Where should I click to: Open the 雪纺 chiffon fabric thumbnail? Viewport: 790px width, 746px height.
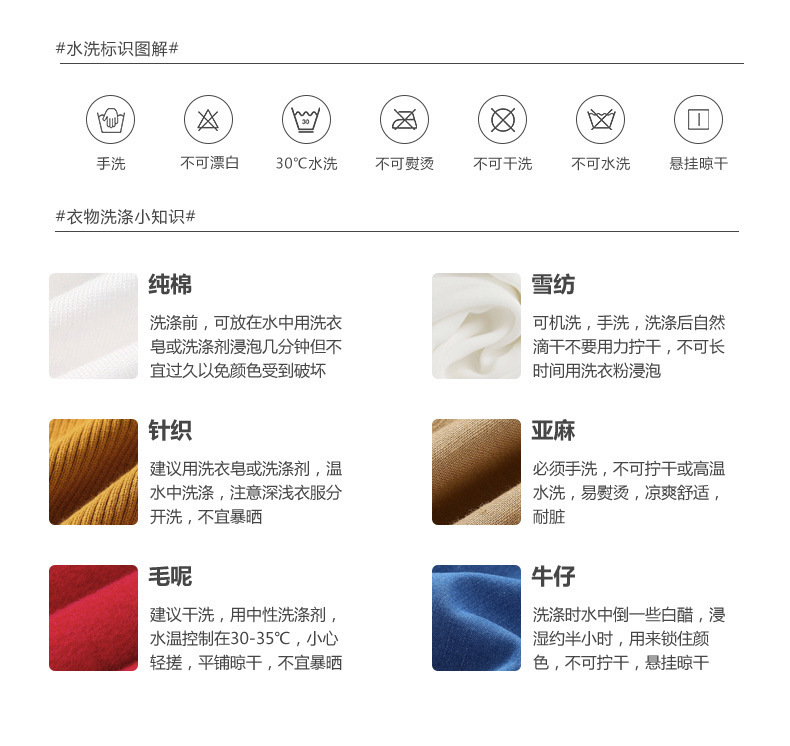[x=476, y=326]
